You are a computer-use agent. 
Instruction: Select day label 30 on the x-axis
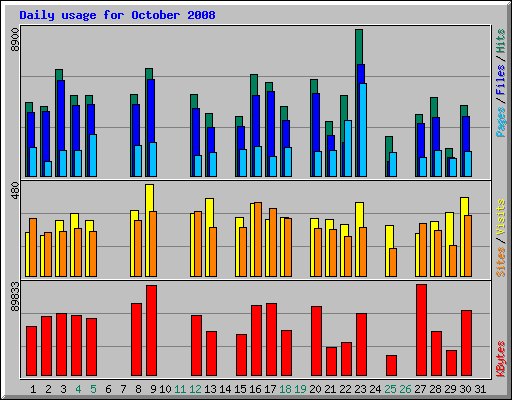coord(465,389)
